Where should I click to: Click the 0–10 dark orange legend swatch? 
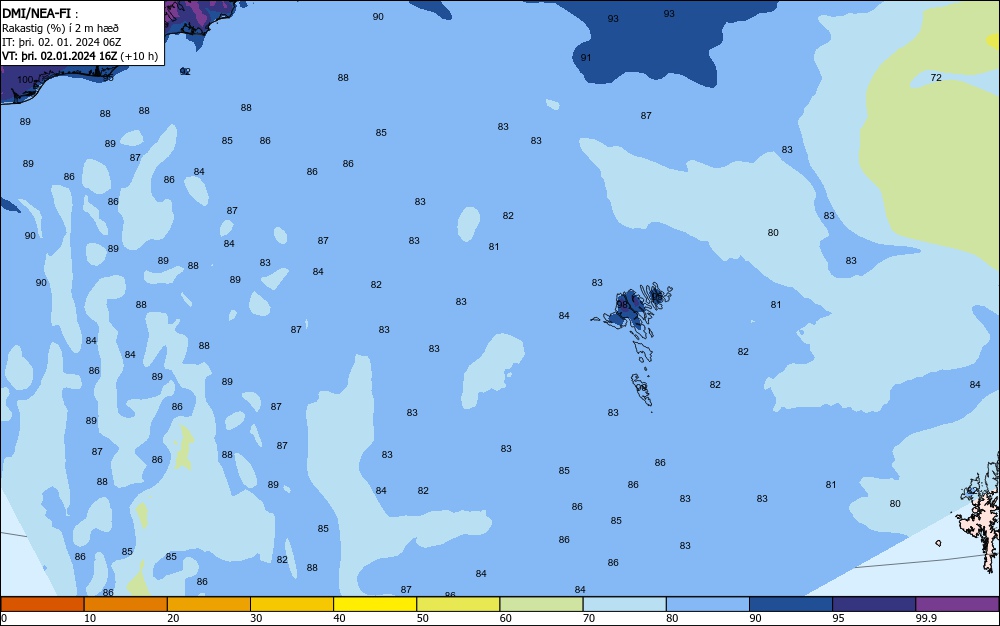pyautogui.click(x=42, y=604)
